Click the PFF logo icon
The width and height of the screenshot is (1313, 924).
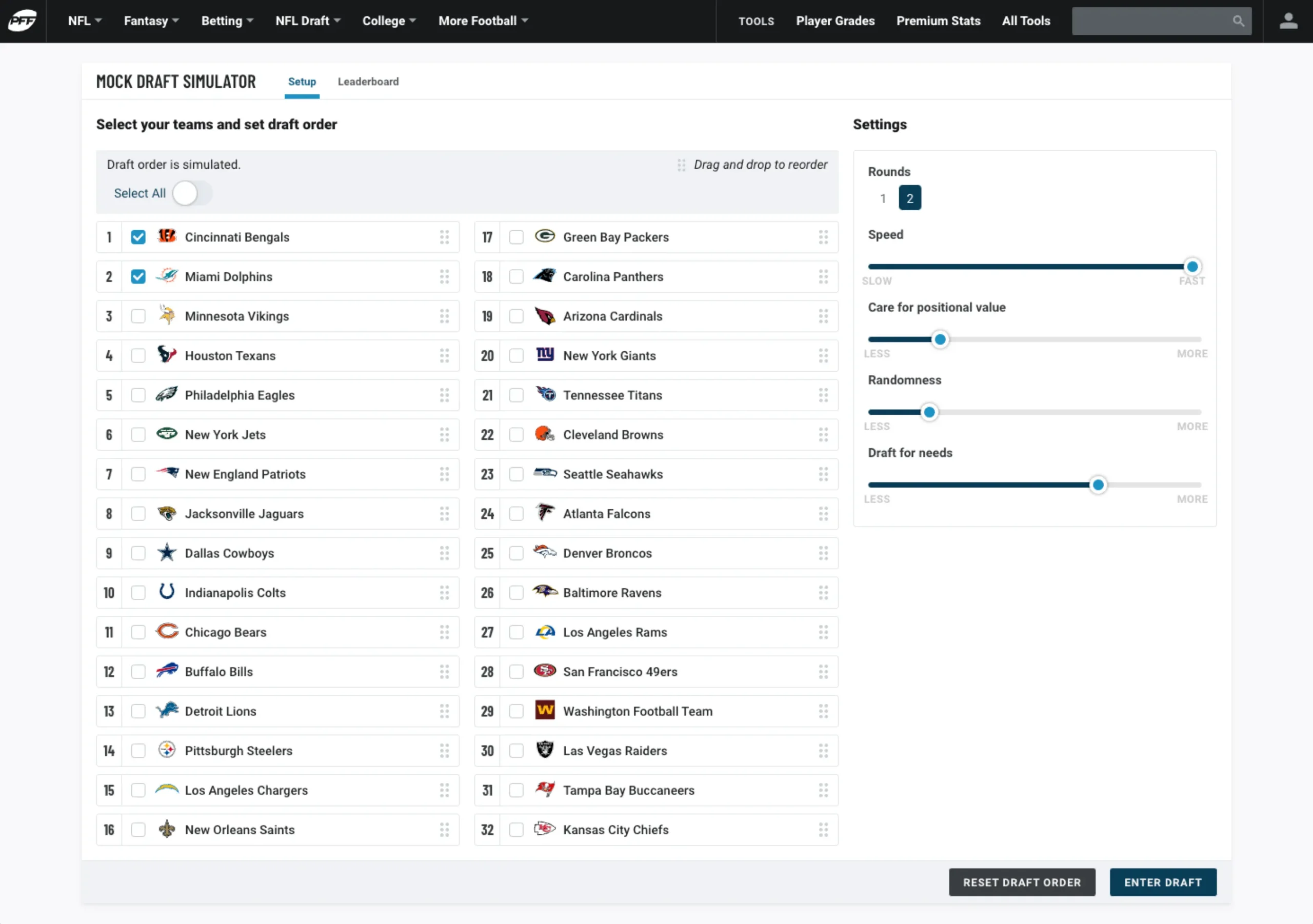[x=22, y=21]
